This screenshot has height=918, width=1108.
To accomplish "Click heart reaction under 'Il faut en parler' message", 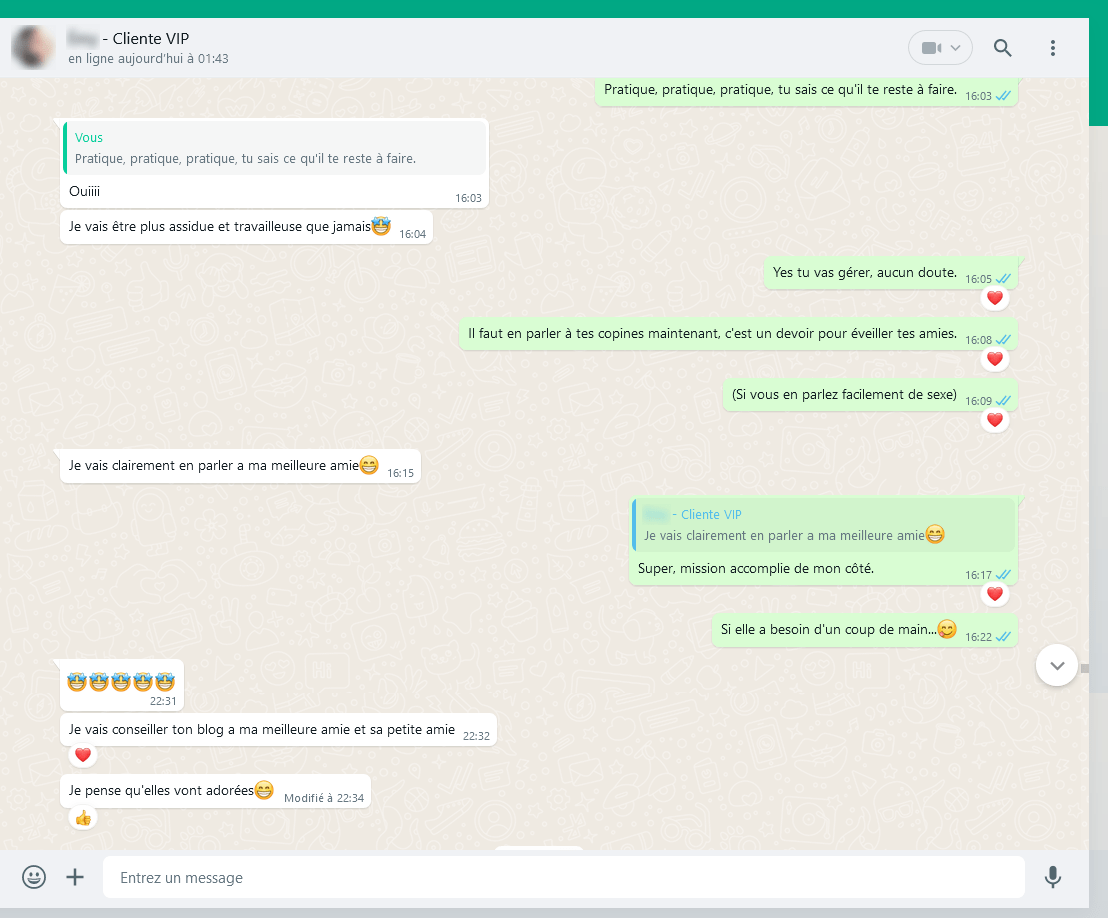I will pos(994,359).
